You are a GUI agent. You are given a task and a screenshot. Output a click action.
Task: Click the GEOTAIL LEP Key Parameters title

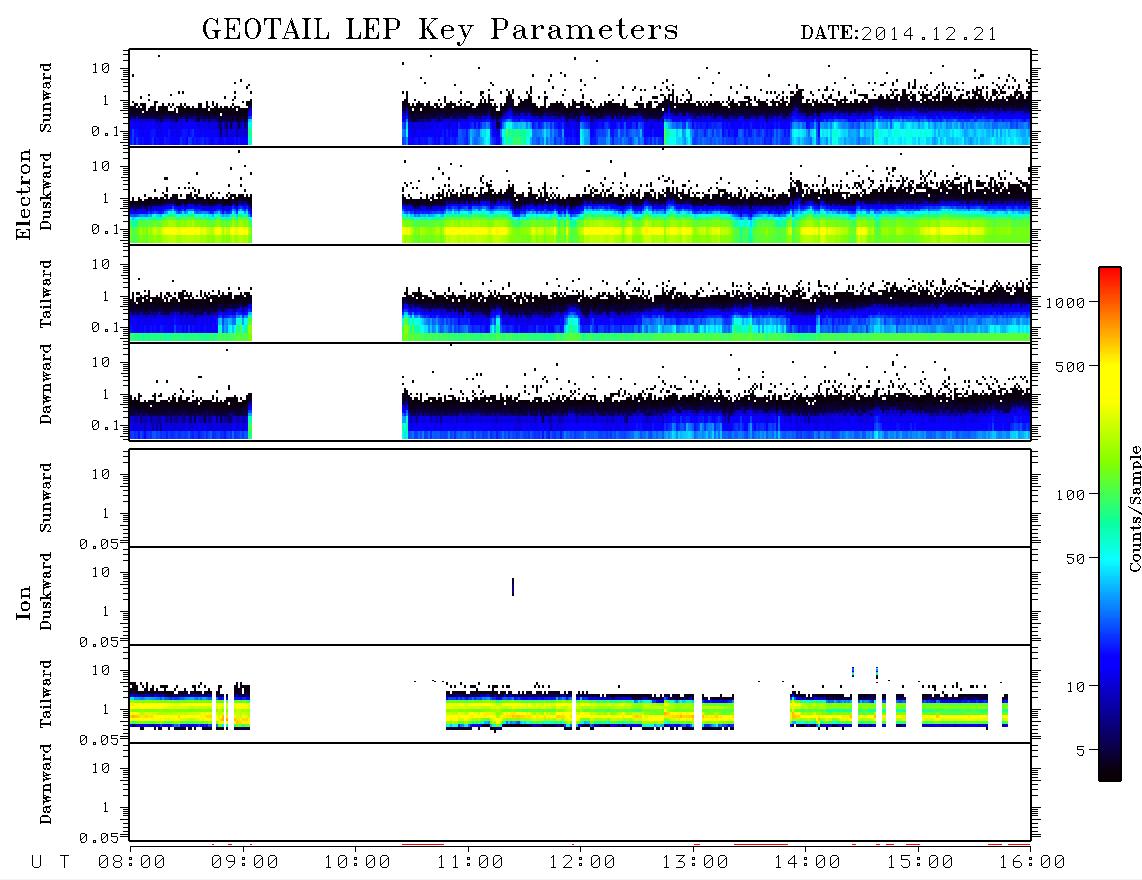pyautogui.click(x=440, y=31)
